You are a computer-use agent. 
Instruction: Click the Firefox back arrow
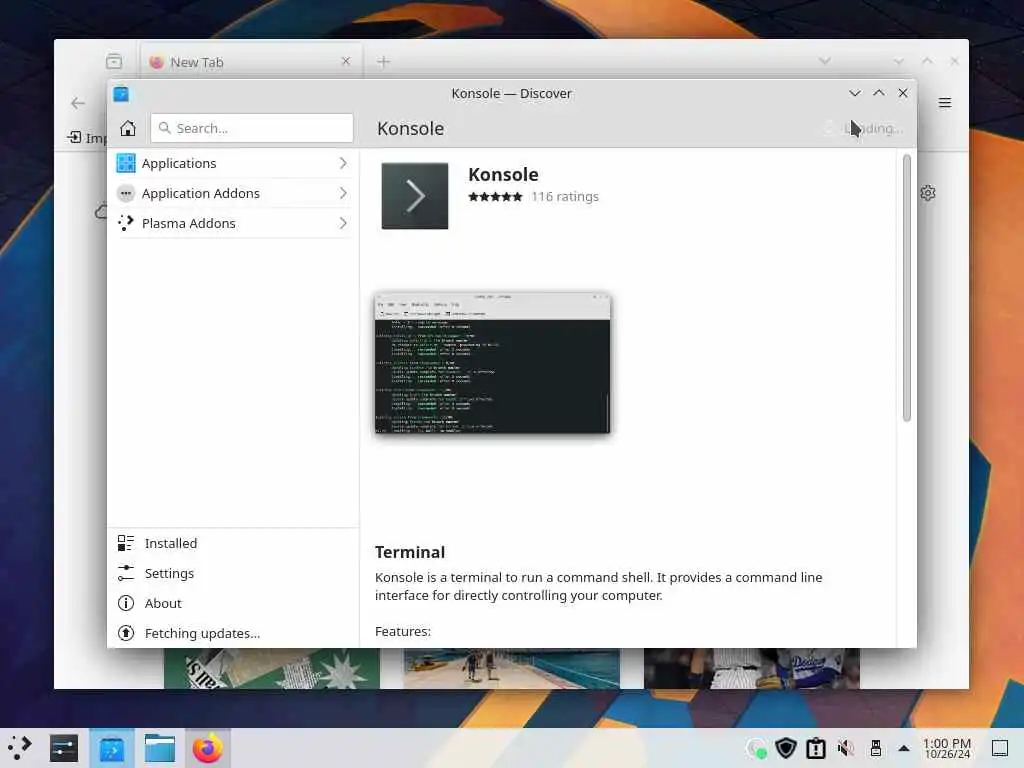tap(78, 103)
